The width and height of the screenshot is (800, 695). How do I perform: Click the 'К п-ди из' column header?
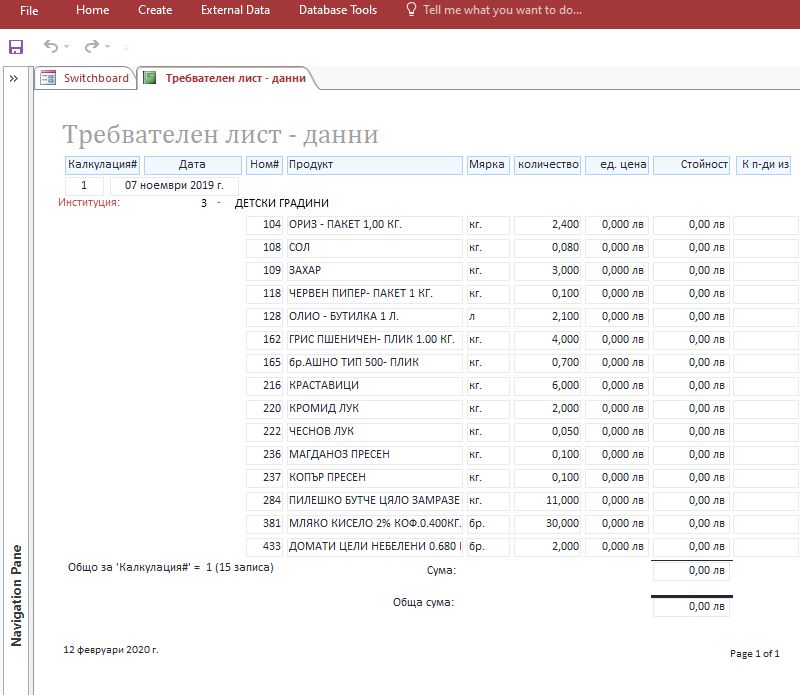[763, 165]
